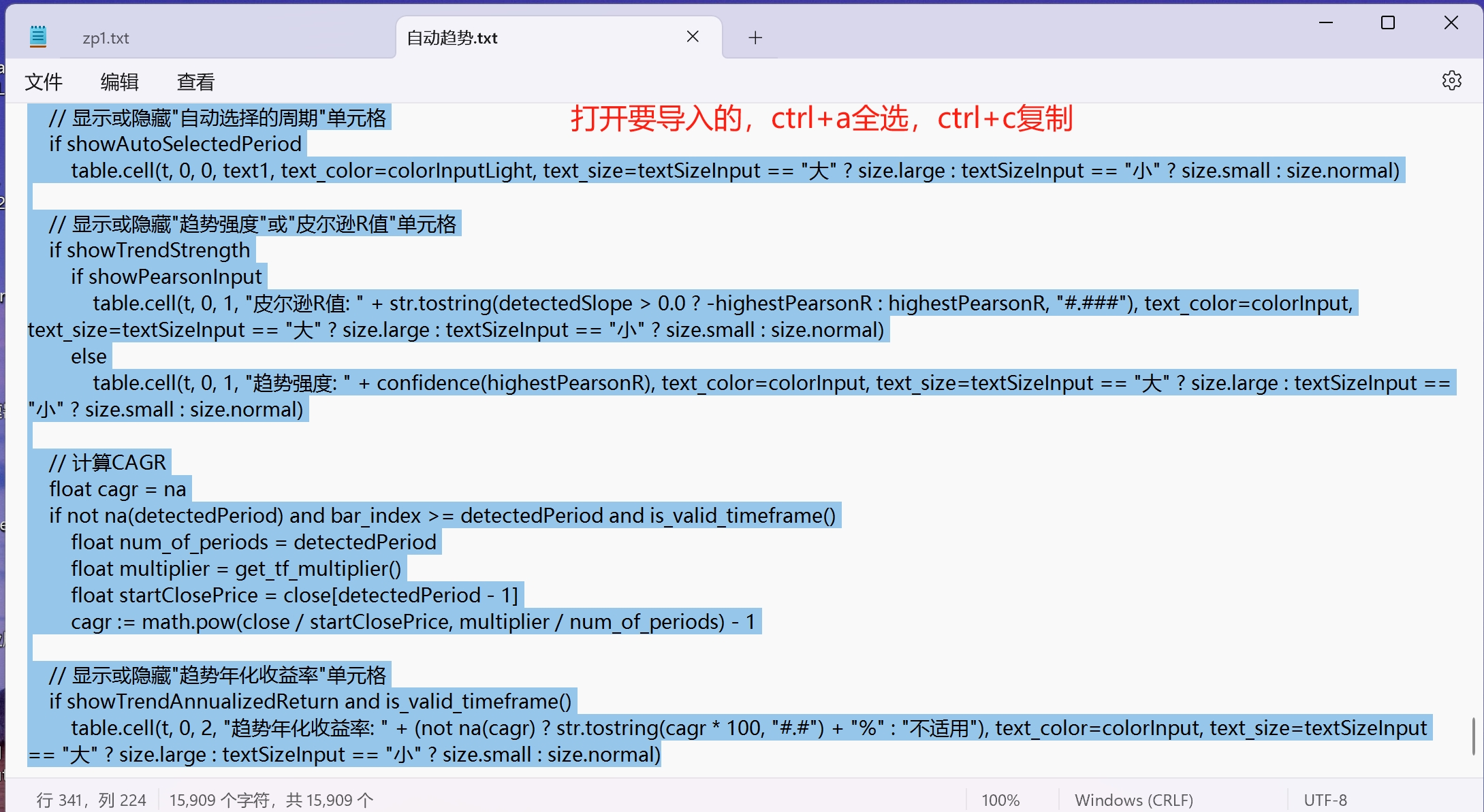Open the 编辑 menu
The width and height of the screenshot is (1484, 812).
point(120,82)
